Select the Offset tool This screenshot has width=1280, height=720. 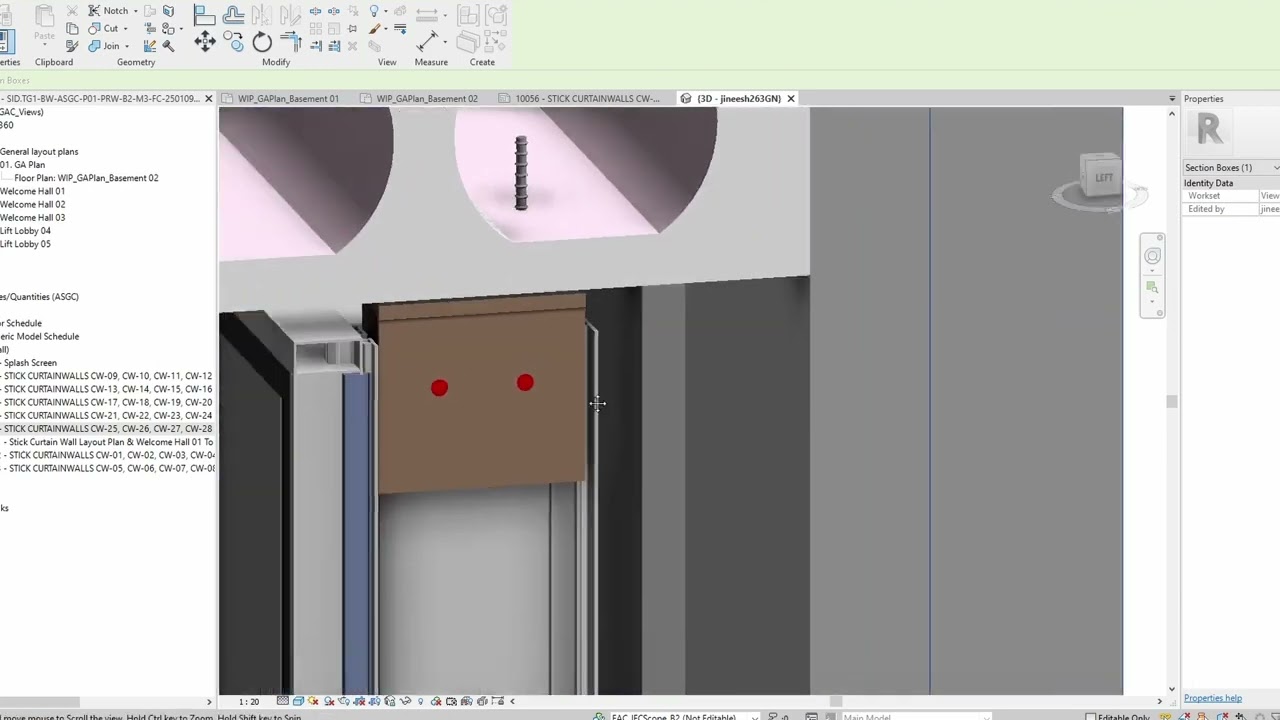(x=233, y=14)
